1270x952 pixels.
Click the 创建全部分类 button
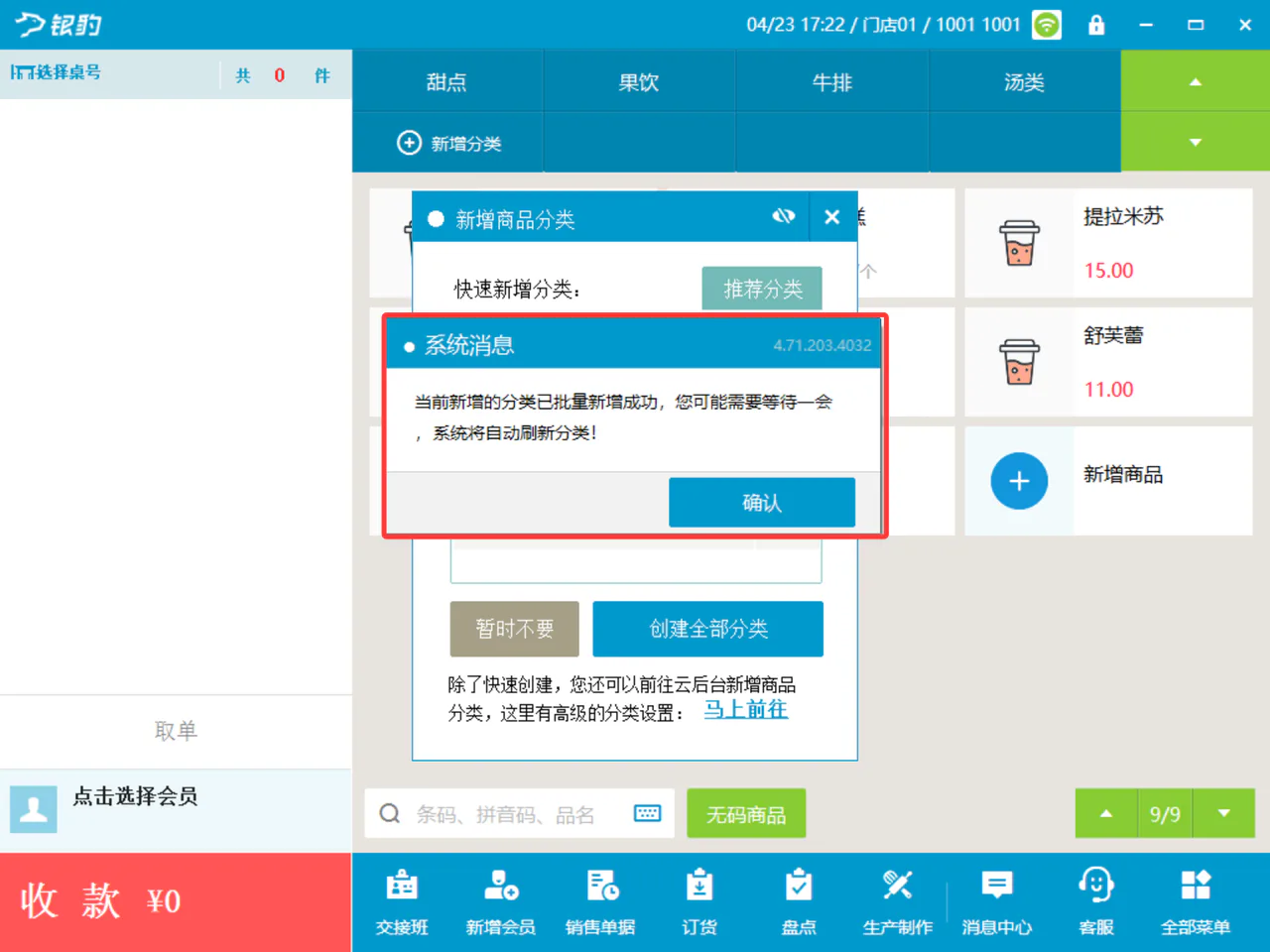[x=708, y=629]
